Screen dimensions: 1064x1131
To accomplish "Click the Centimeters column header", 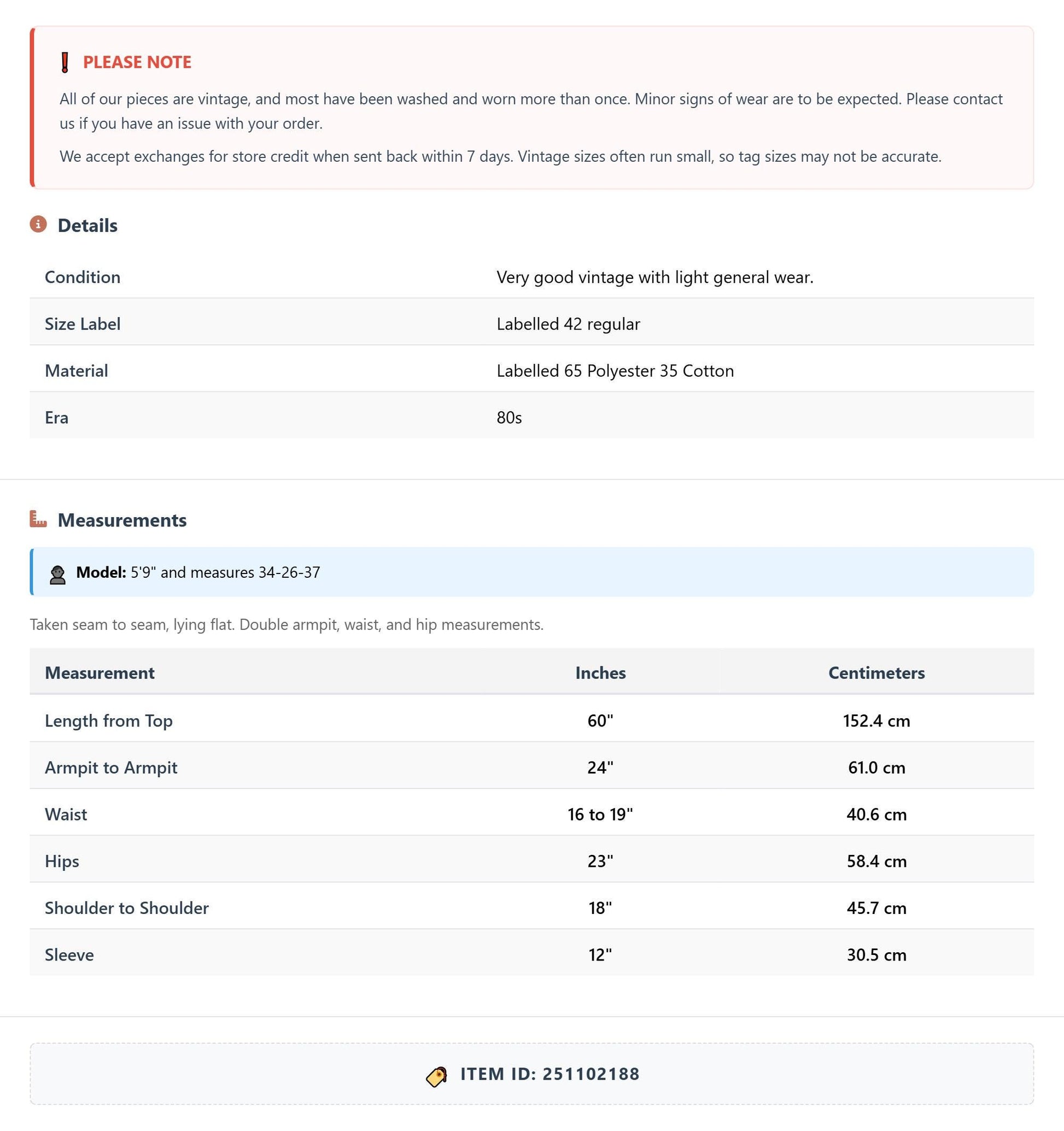I will [x=876, y=672].
